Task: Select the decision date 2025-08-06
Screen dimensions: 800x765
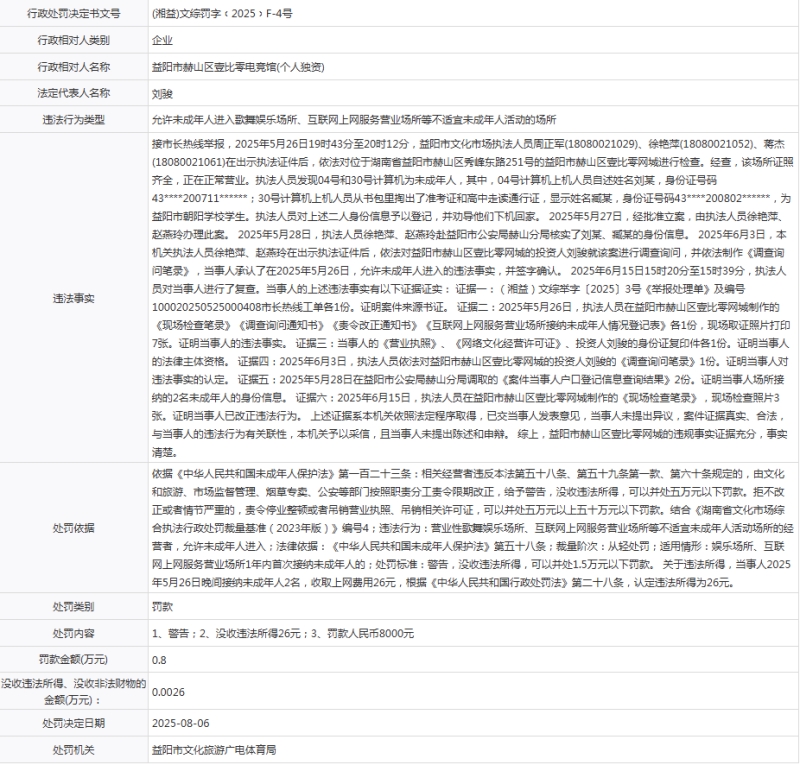Action: [x=179, y=722]
